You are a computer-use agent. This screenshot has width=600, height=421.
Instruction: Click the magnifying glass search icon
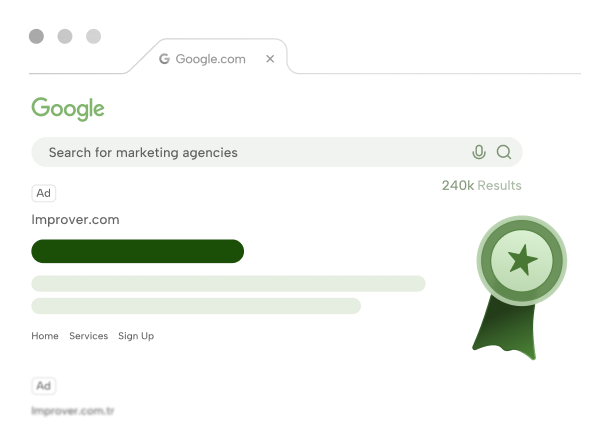tap(504, 152)
